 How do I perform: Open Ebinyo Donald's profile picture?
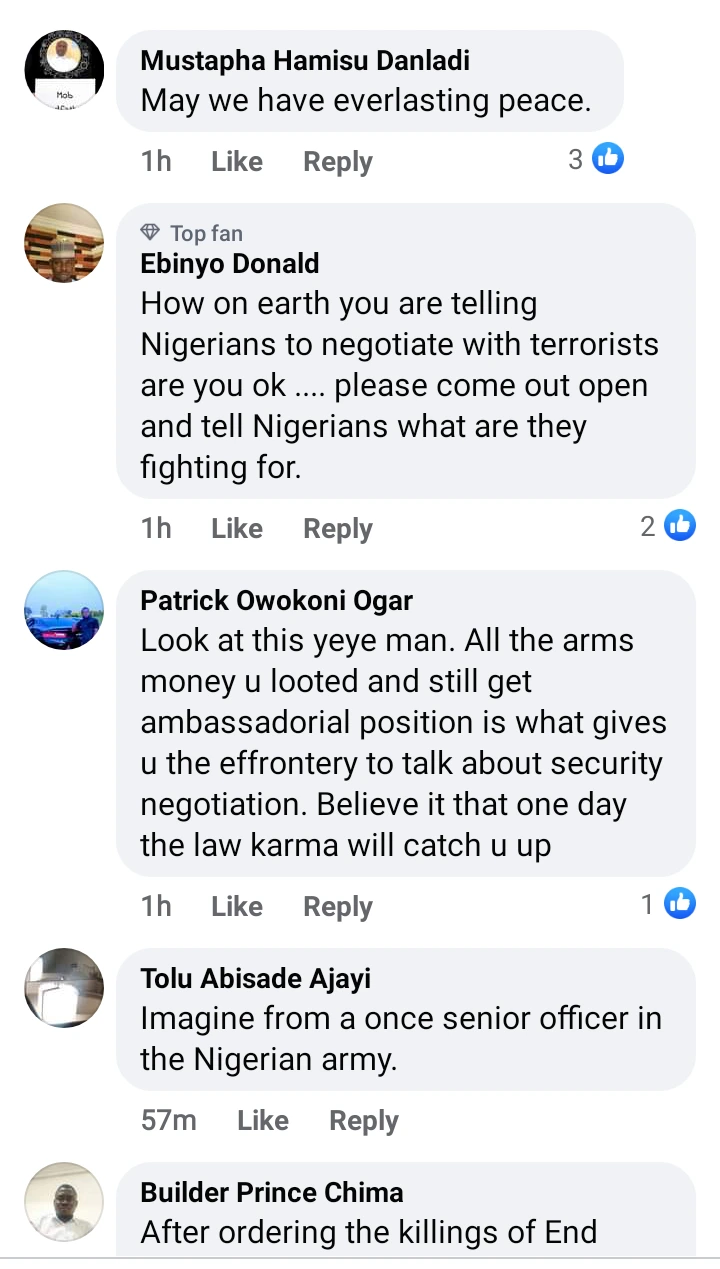click(64, 243)
